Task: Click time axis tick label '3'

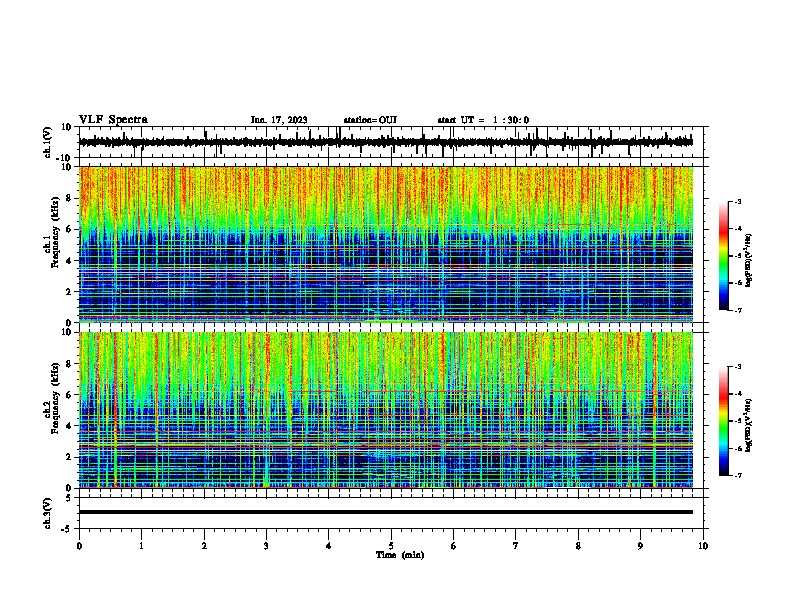Action: pos(266,546)
